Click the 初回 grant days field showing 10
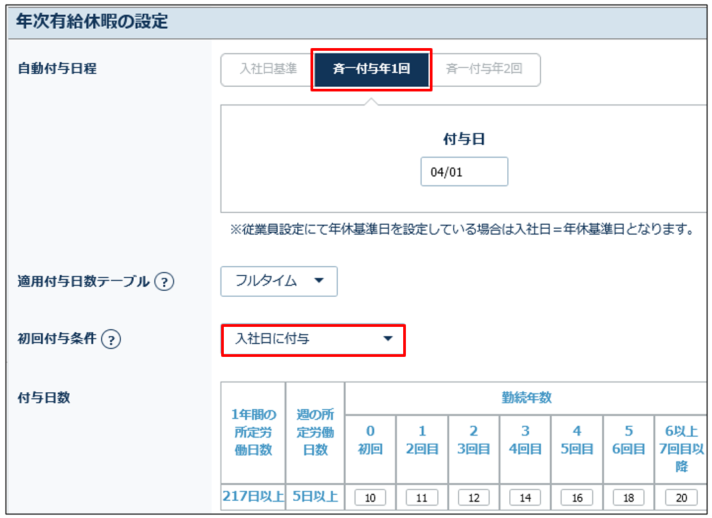The image size is (712, 518). 370,498
